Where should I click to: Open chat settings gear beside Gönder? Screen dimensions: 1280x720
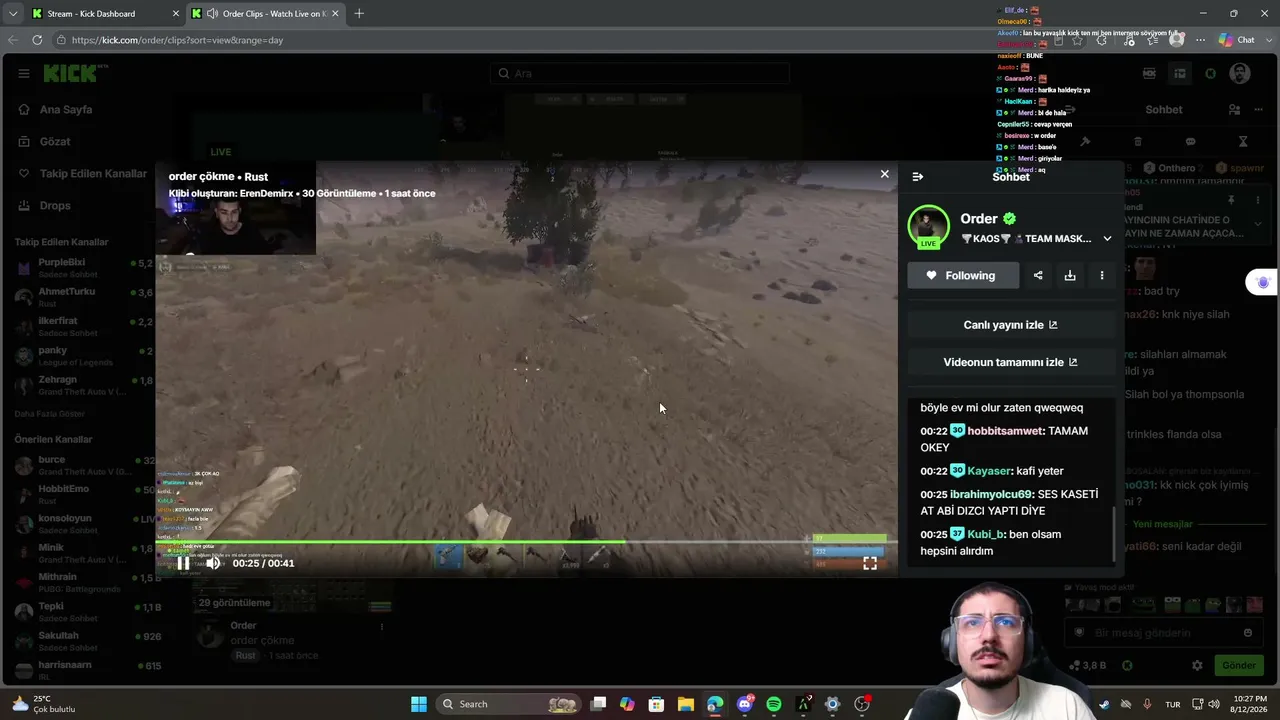point(1197,665)
